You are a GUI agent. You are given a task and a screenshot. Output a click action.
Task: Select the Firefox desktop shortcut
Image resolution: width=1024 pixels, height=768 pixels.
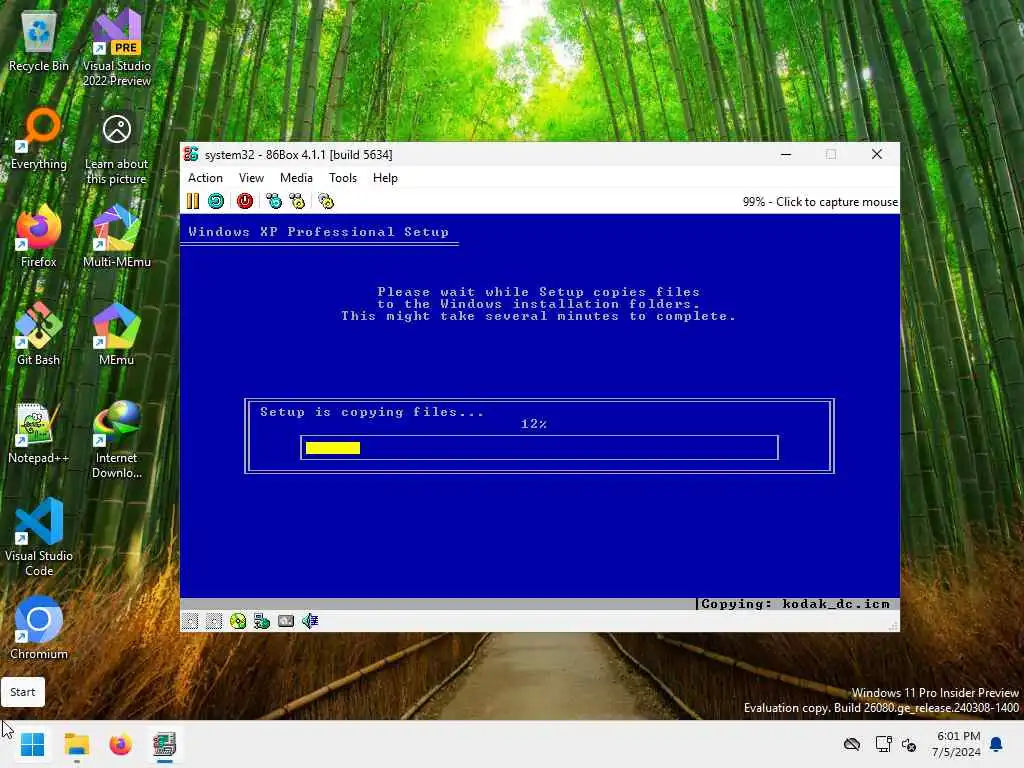click(39, 236)
